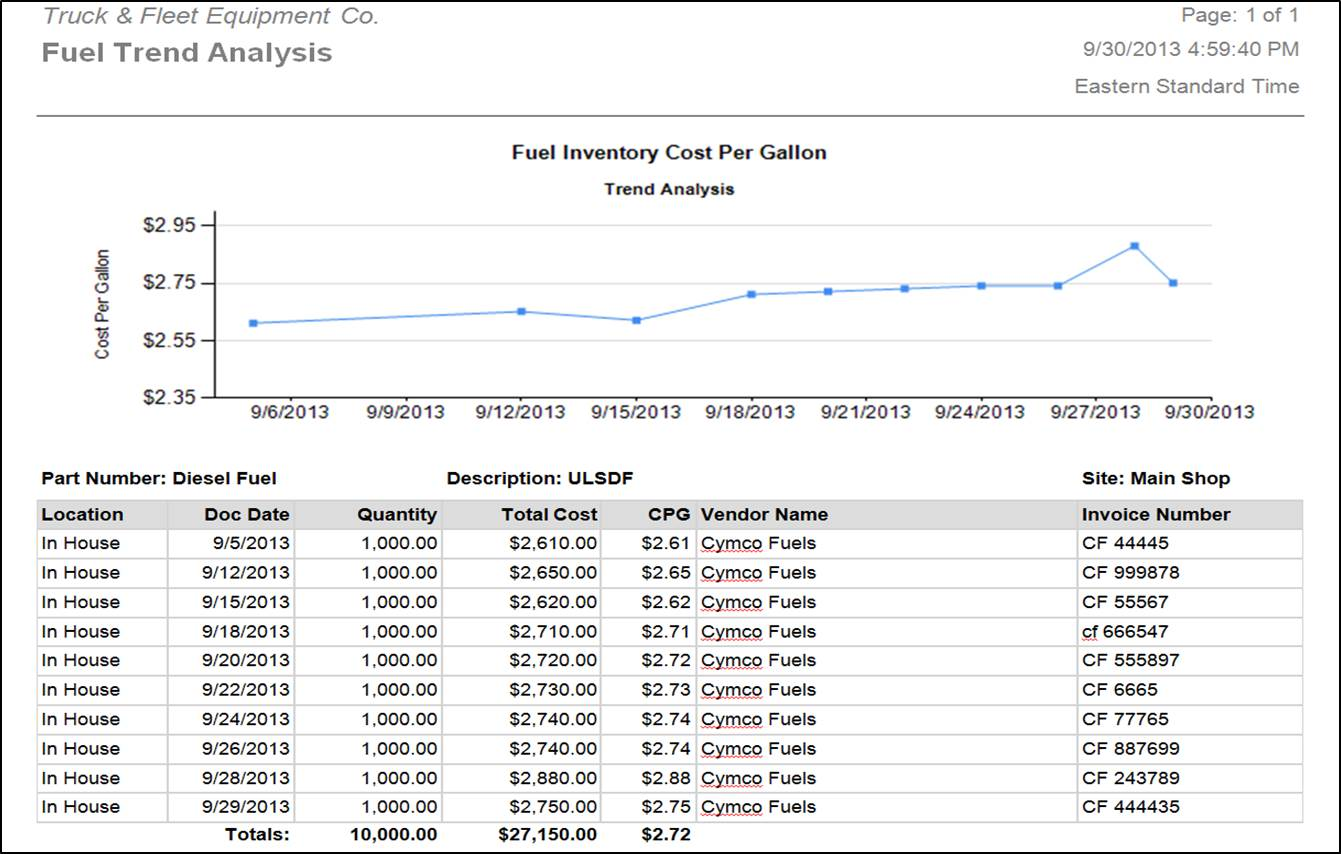Viewport: 1341px width, 854px height.
Task: Select the $2.95 y-axis label
Action: click(169, 225)
